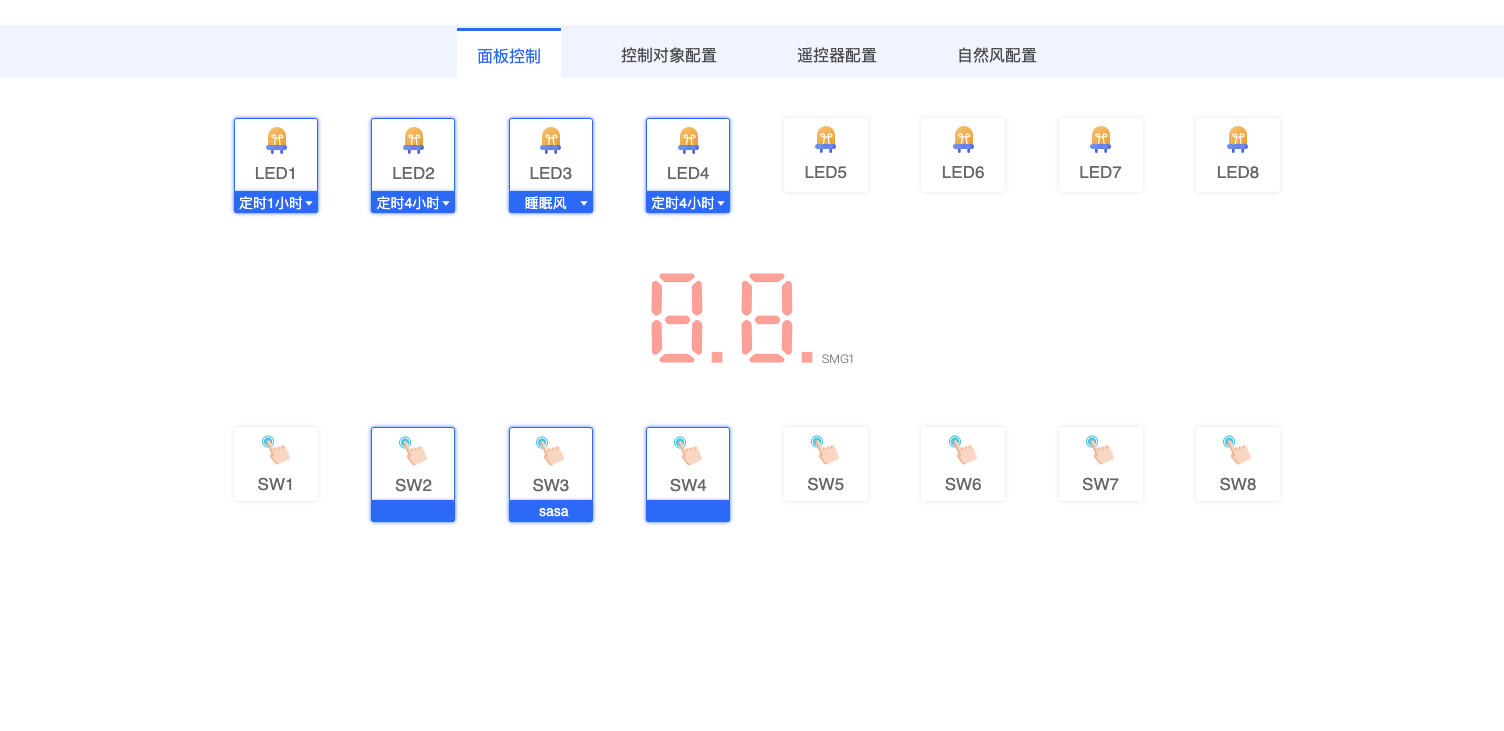
Task: Click the SW7 touch-switch icon
Action: [x=1101, y=450]
